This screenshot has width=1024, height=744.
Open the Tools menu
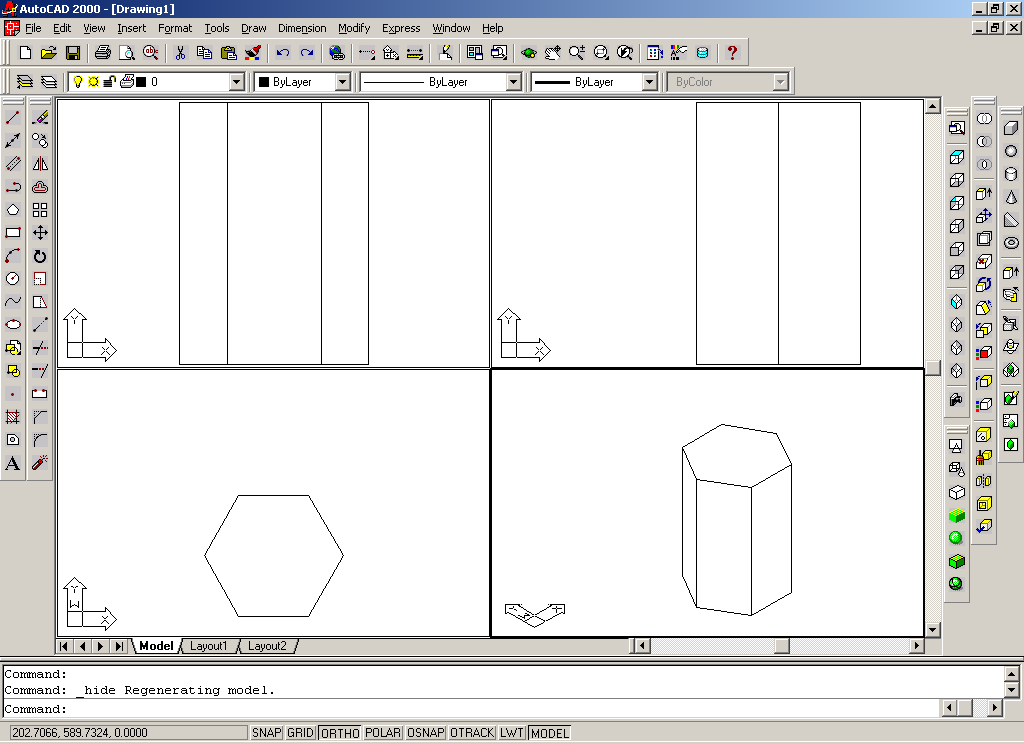tap(217, 28)
